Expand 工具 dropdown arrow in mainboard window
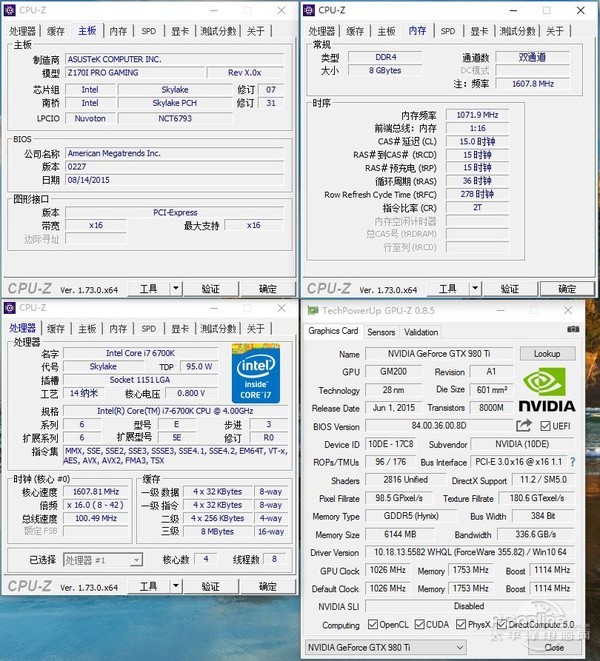 [176, 289]
